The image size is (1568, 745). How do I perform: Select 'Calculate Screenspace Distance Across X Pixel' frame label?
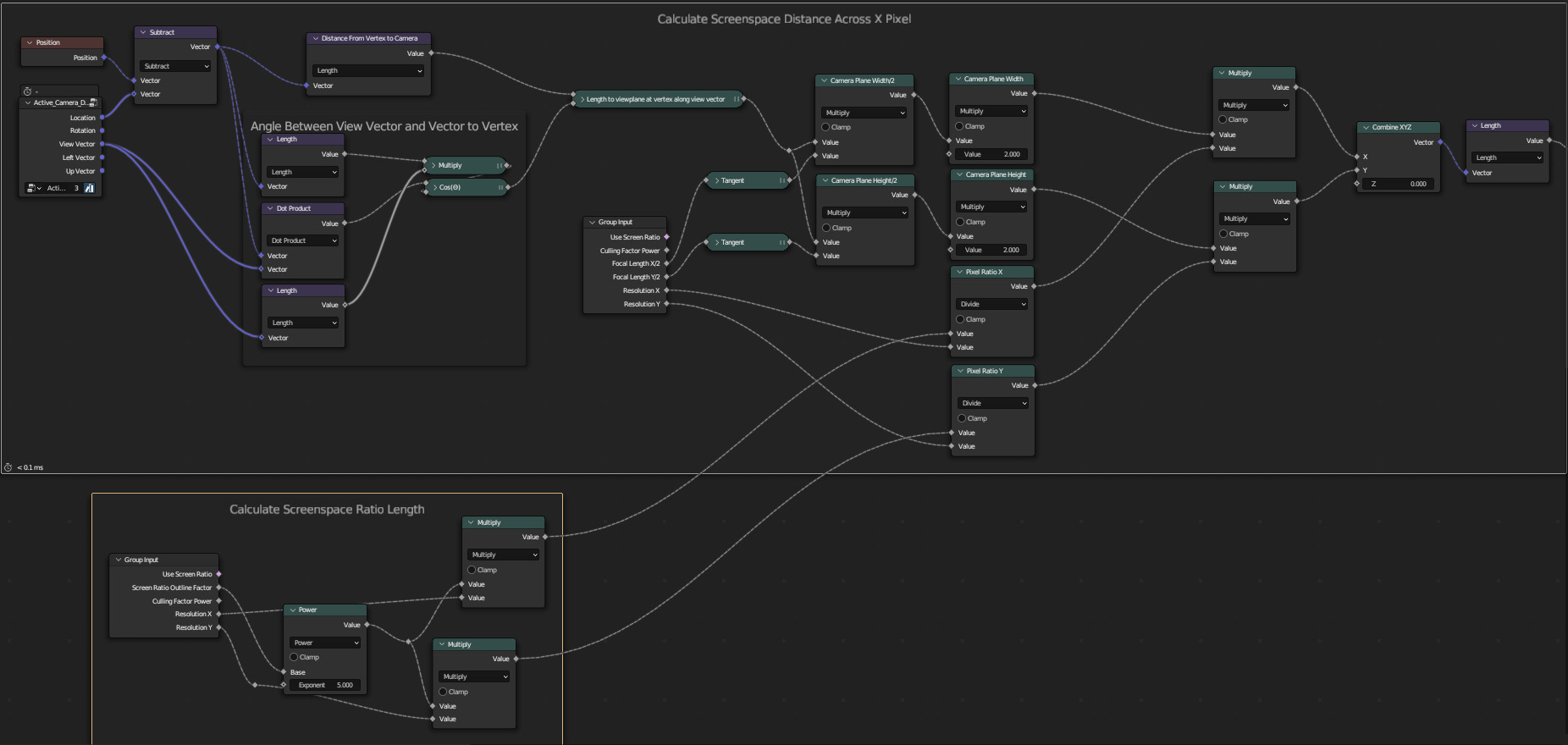[784, 19]
